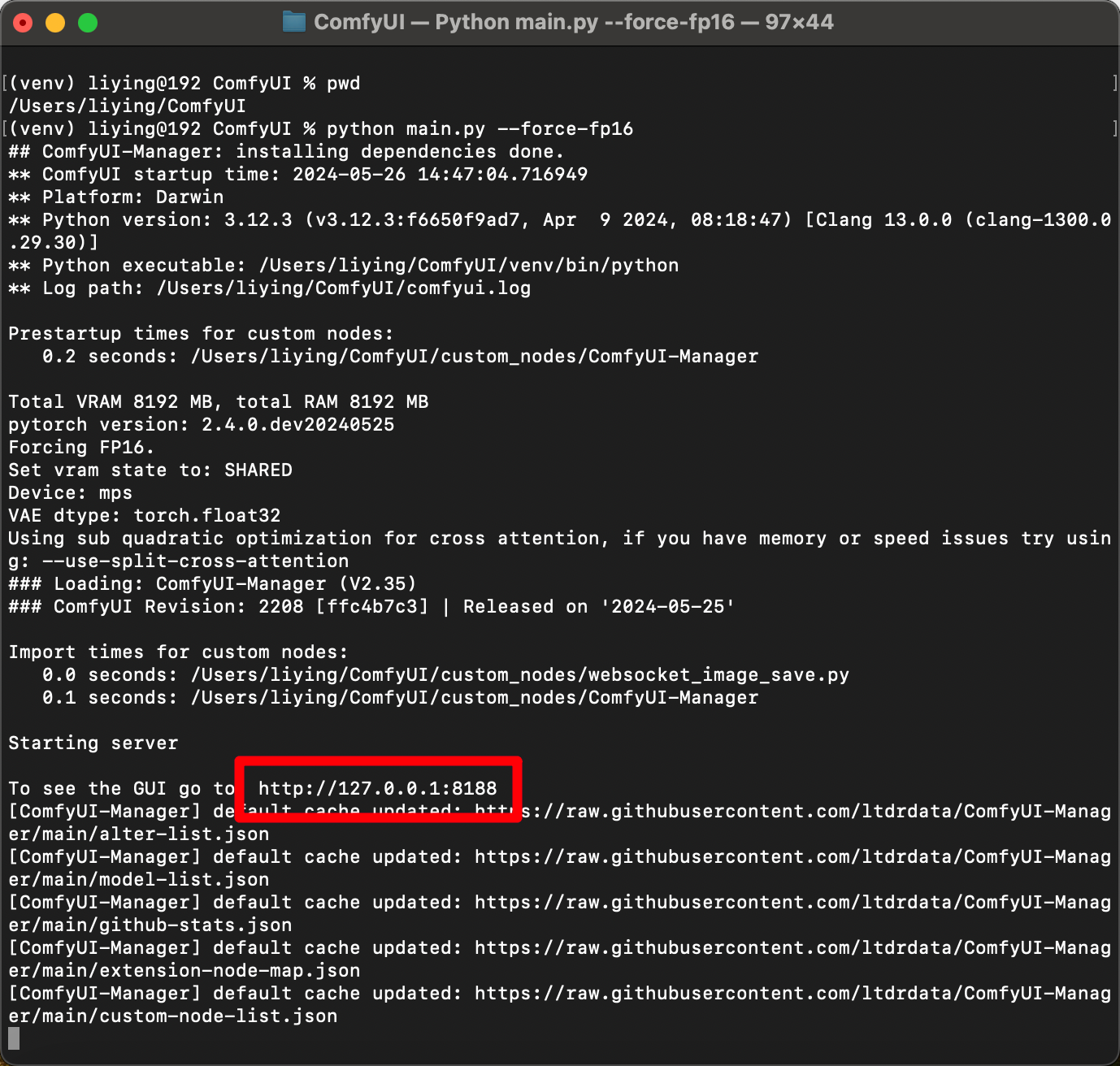Click the '/Users/liying/ComfyUI' output line
This screenshot has width=1120, height=1066.
pyautogui.click(x=127, y=106)
